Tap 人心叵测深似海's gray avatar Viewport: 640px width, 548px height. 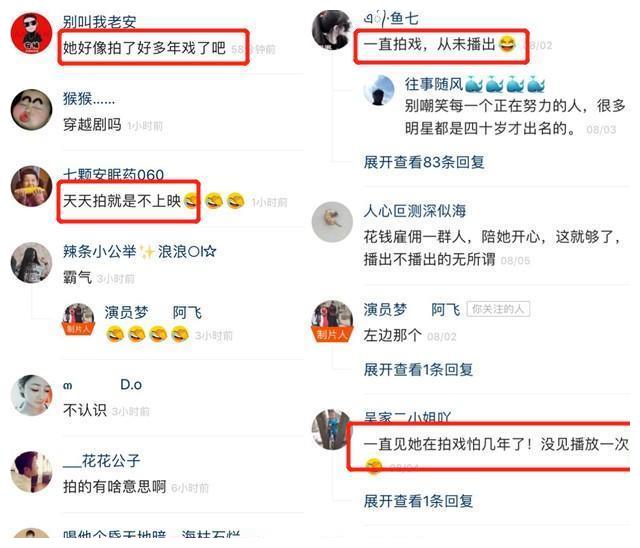coord(332,222)
